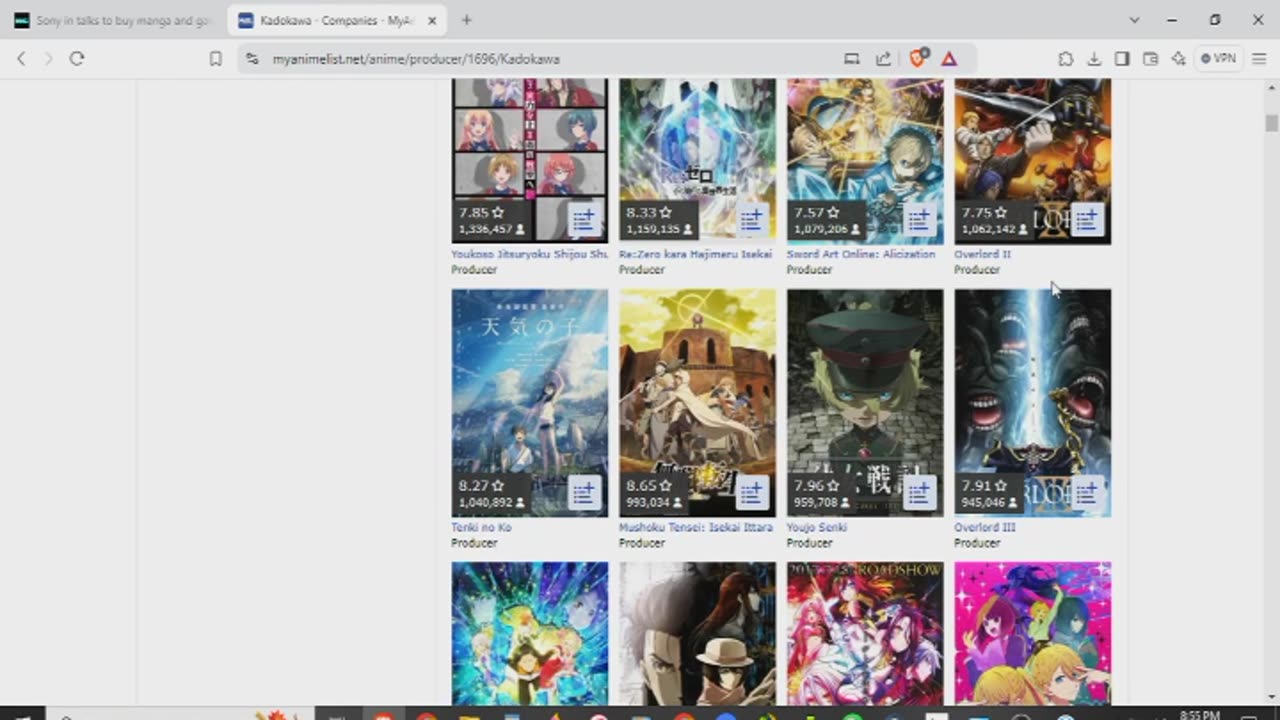View site information icon in address bar

[252, 59]
